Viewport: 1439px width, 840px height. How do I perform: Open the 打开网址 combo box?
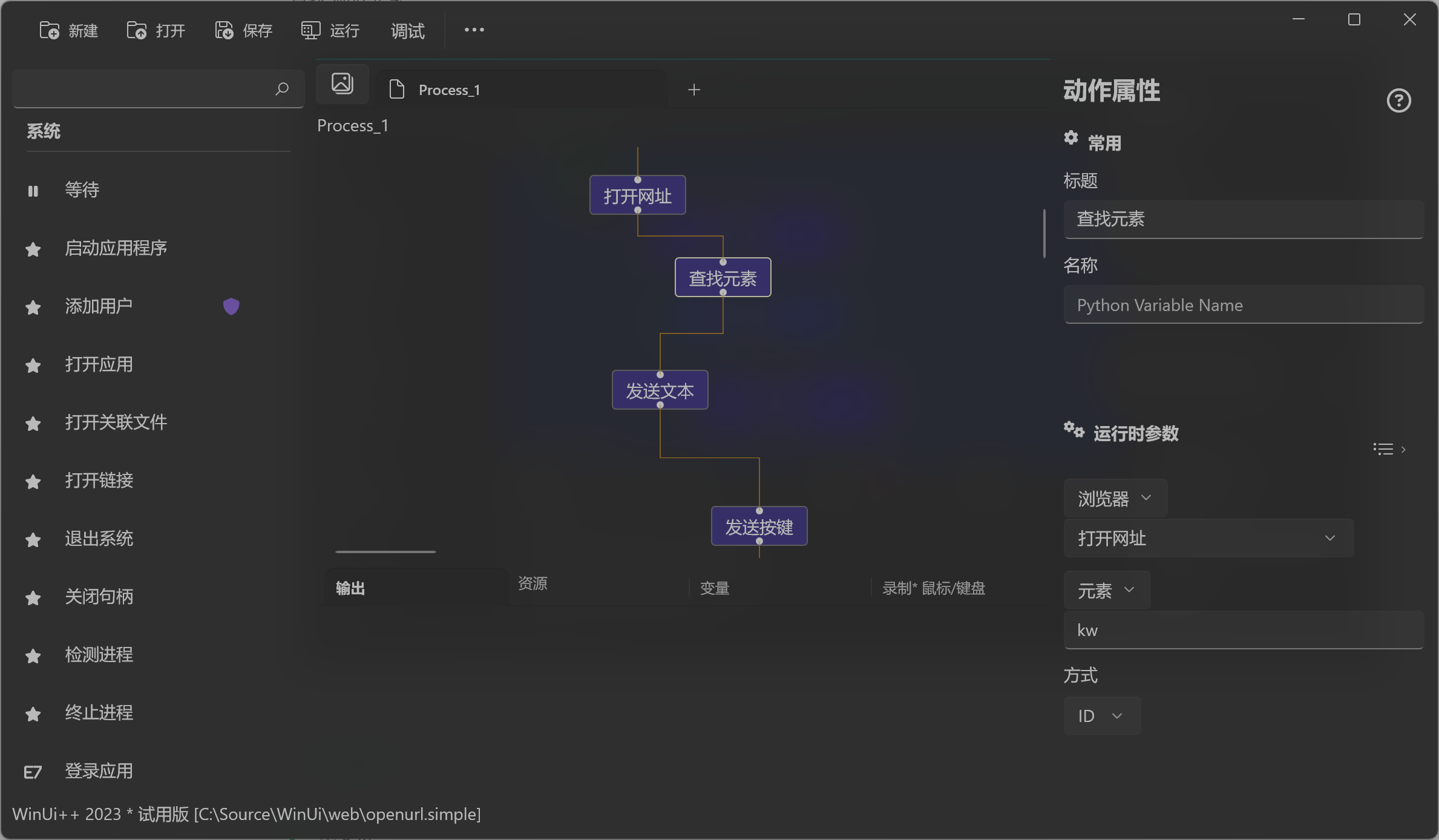(x=1208, y=538)
